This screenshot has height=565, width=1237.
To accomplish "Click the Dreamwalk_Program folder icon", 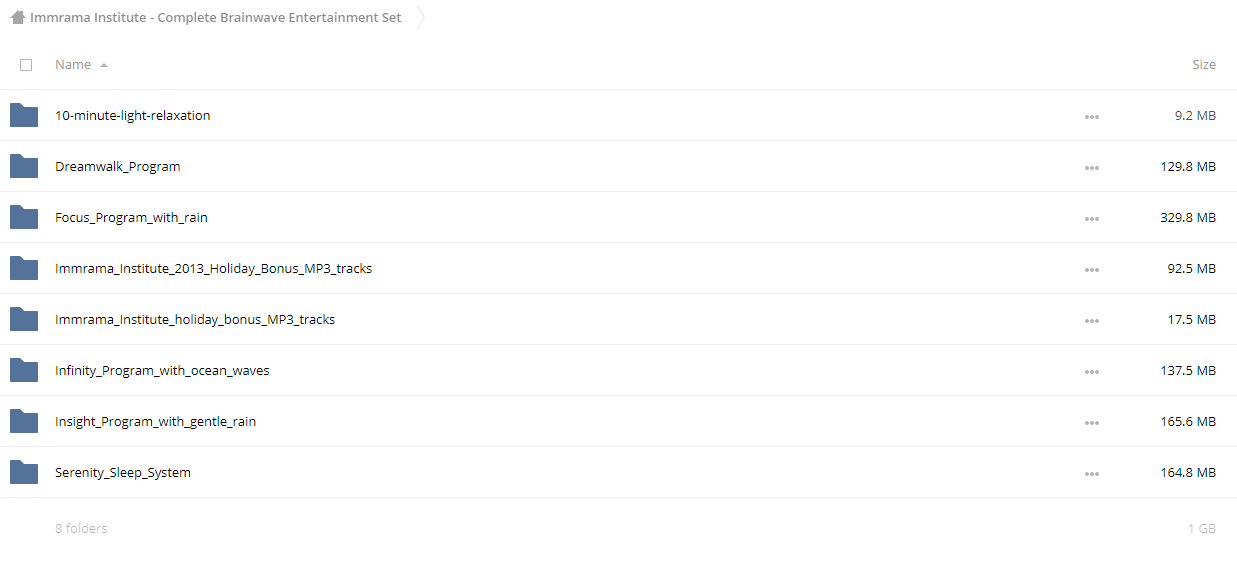I will click(24, 166).
